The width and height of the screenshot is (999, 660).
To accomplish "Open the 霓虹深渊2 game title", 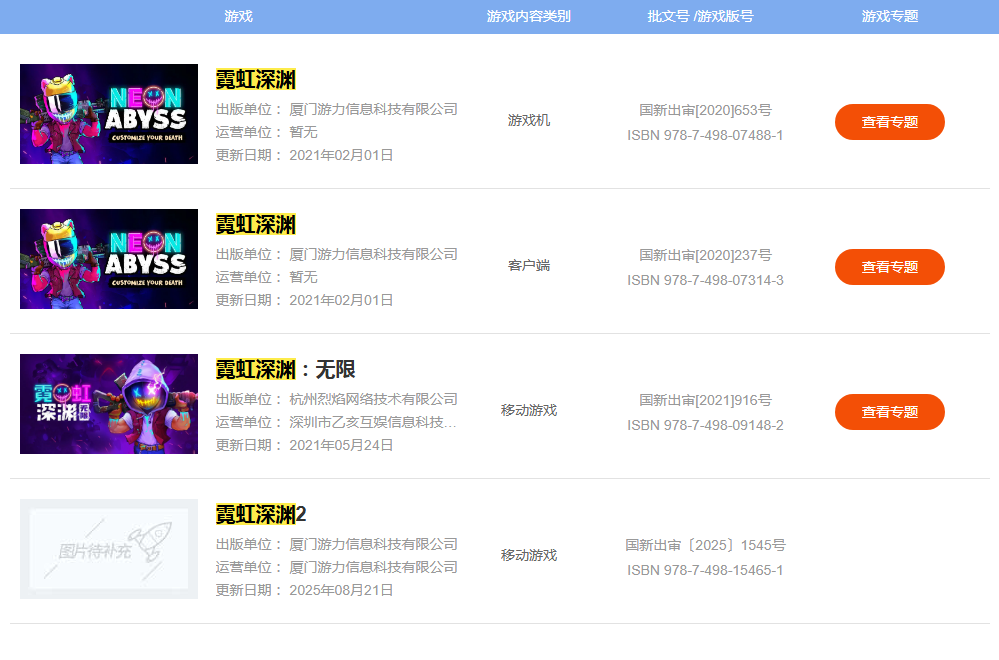I will click(x=261, y=515).
